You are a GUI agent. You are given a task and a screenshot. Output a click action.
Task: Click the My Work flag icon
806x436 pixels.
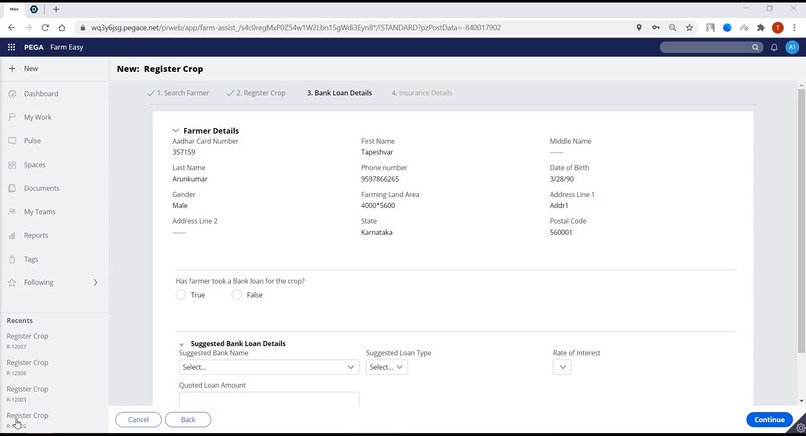coord(12,117)
